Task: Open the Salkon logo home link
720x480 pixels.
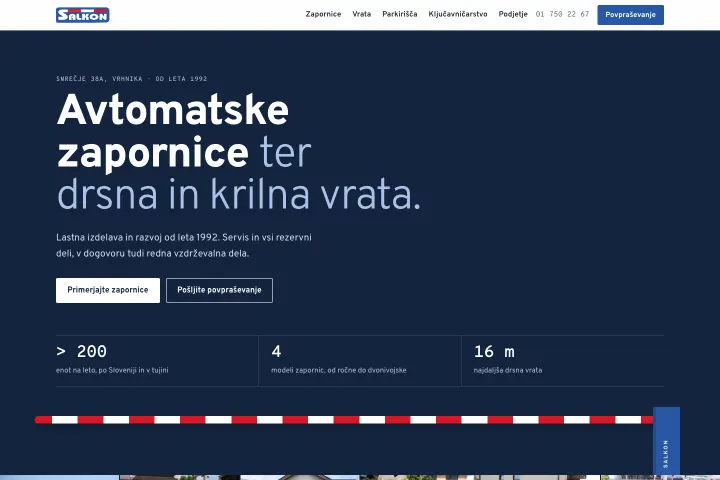Action: coord(83,15)
